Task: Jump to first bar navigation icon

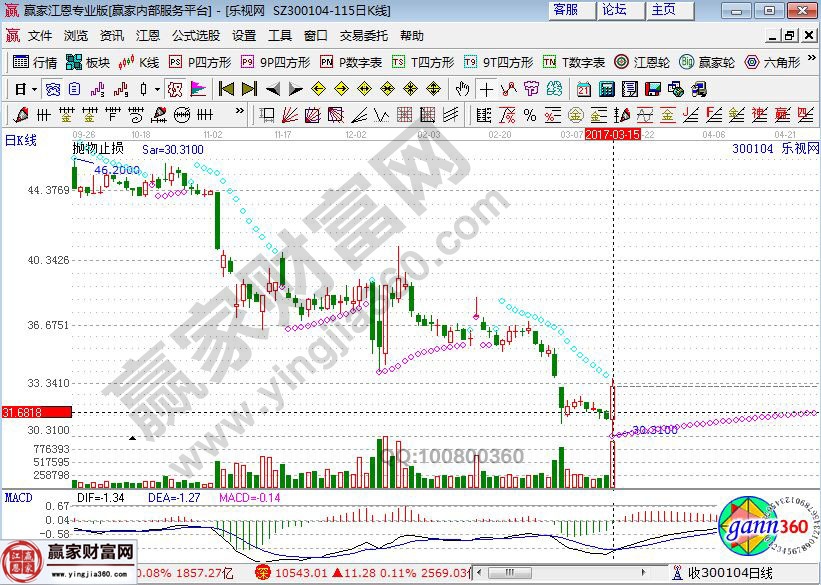Action: 226,88
